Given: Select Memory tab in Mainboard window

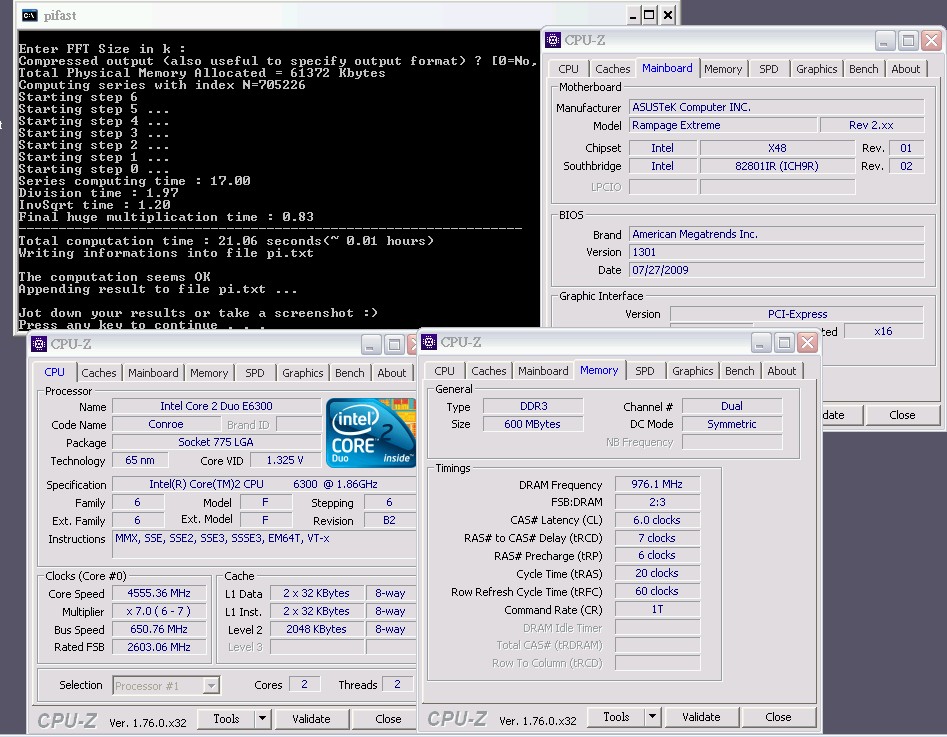Looking at the screenshot, I should [x=723, y=69].
